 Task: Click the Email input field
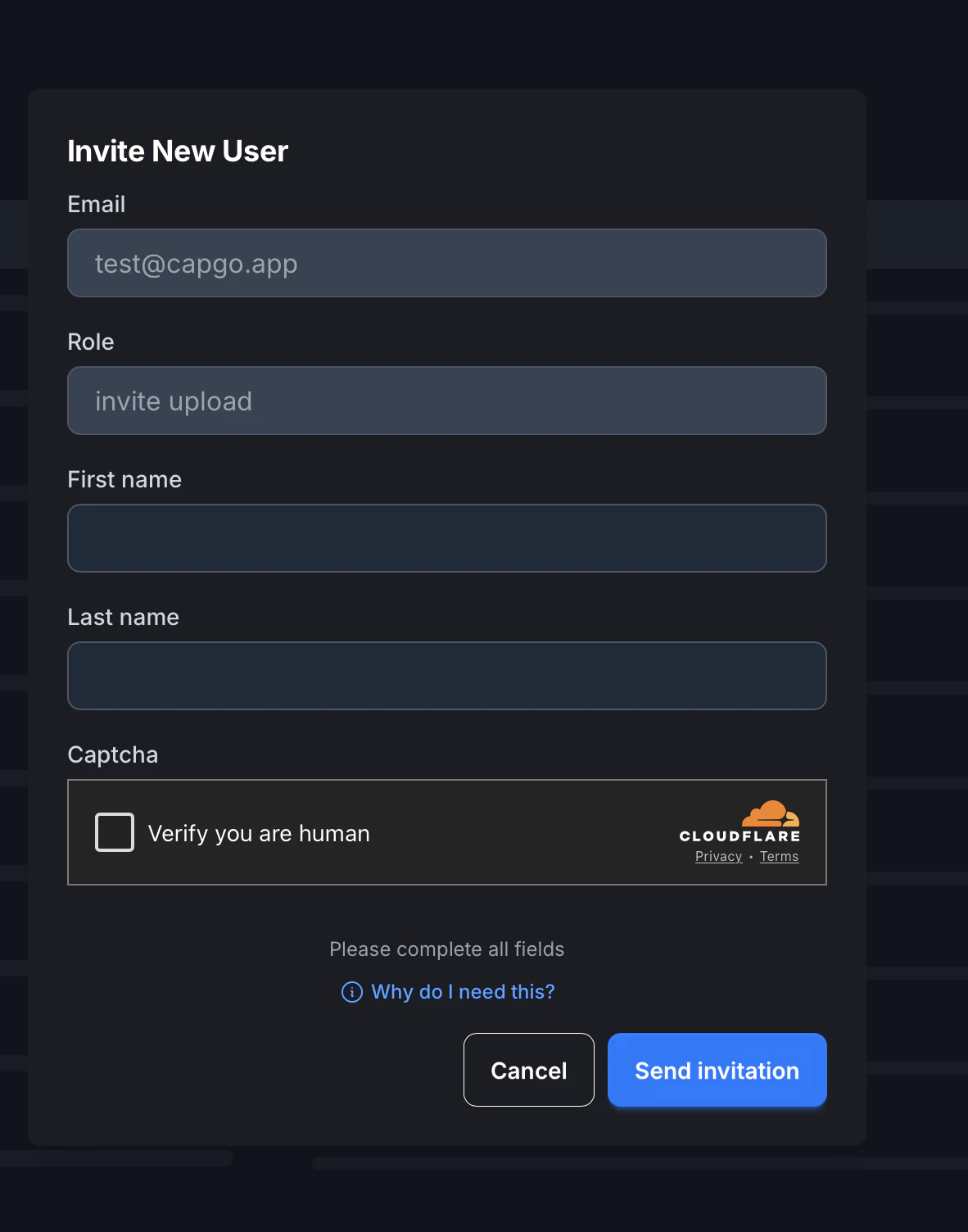pos(447,263)
